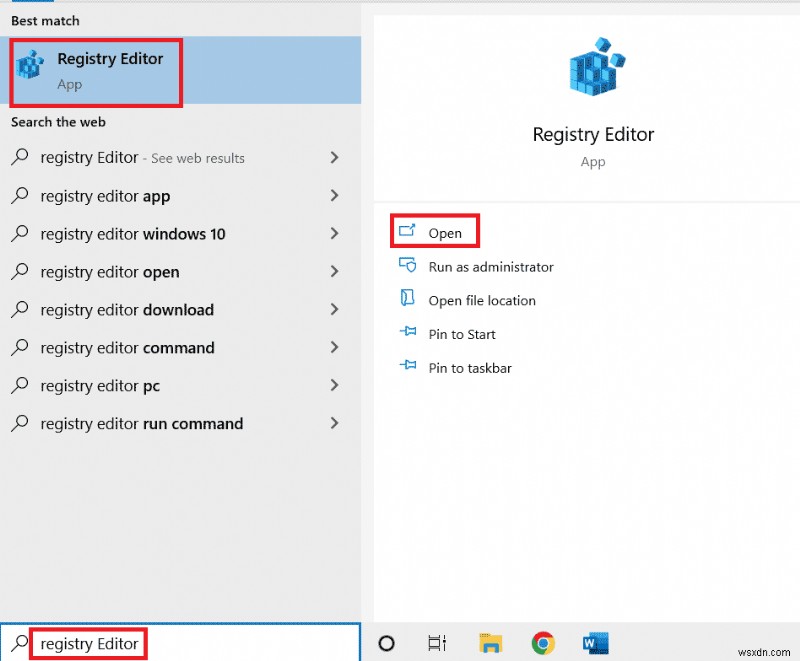
Task: Choose Run as administrator
Action: [x=491, y=267]
